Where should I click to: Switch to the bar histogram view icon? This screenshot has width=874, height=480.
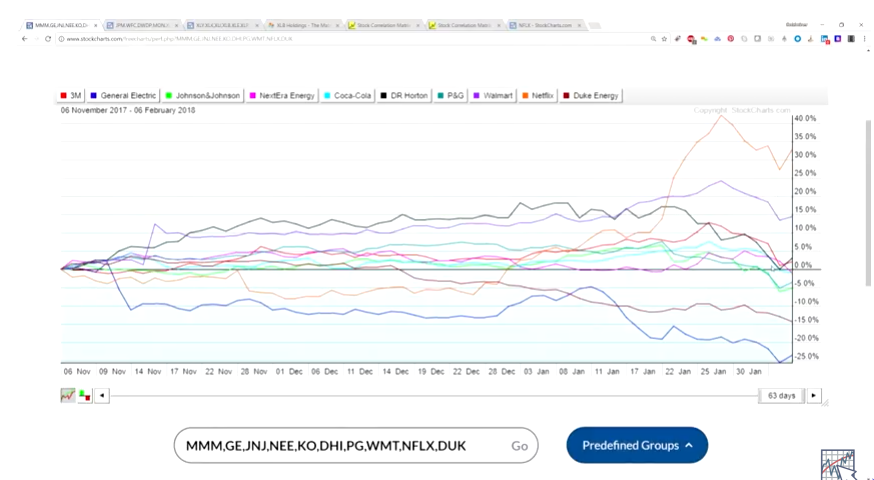(84, 395)
